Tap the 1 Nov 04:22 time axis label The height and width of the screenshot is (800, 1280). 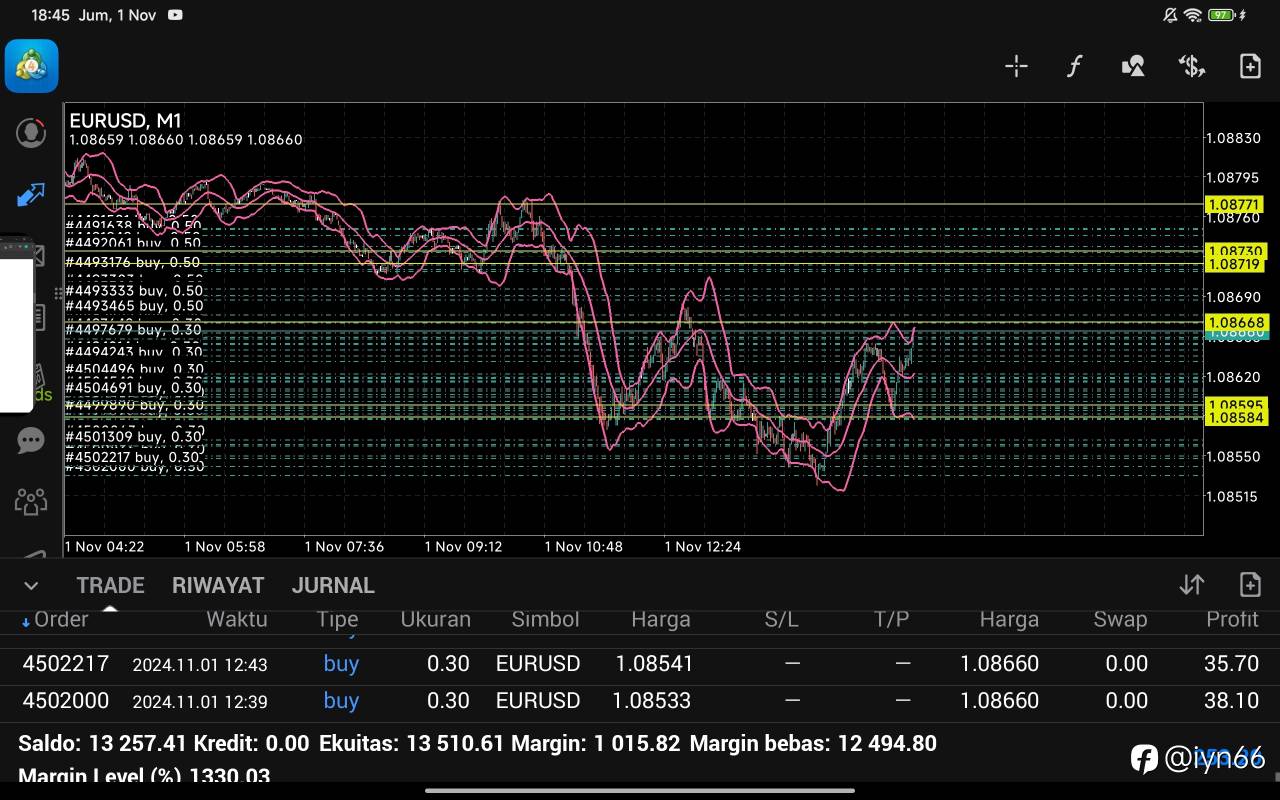point(104,547)
